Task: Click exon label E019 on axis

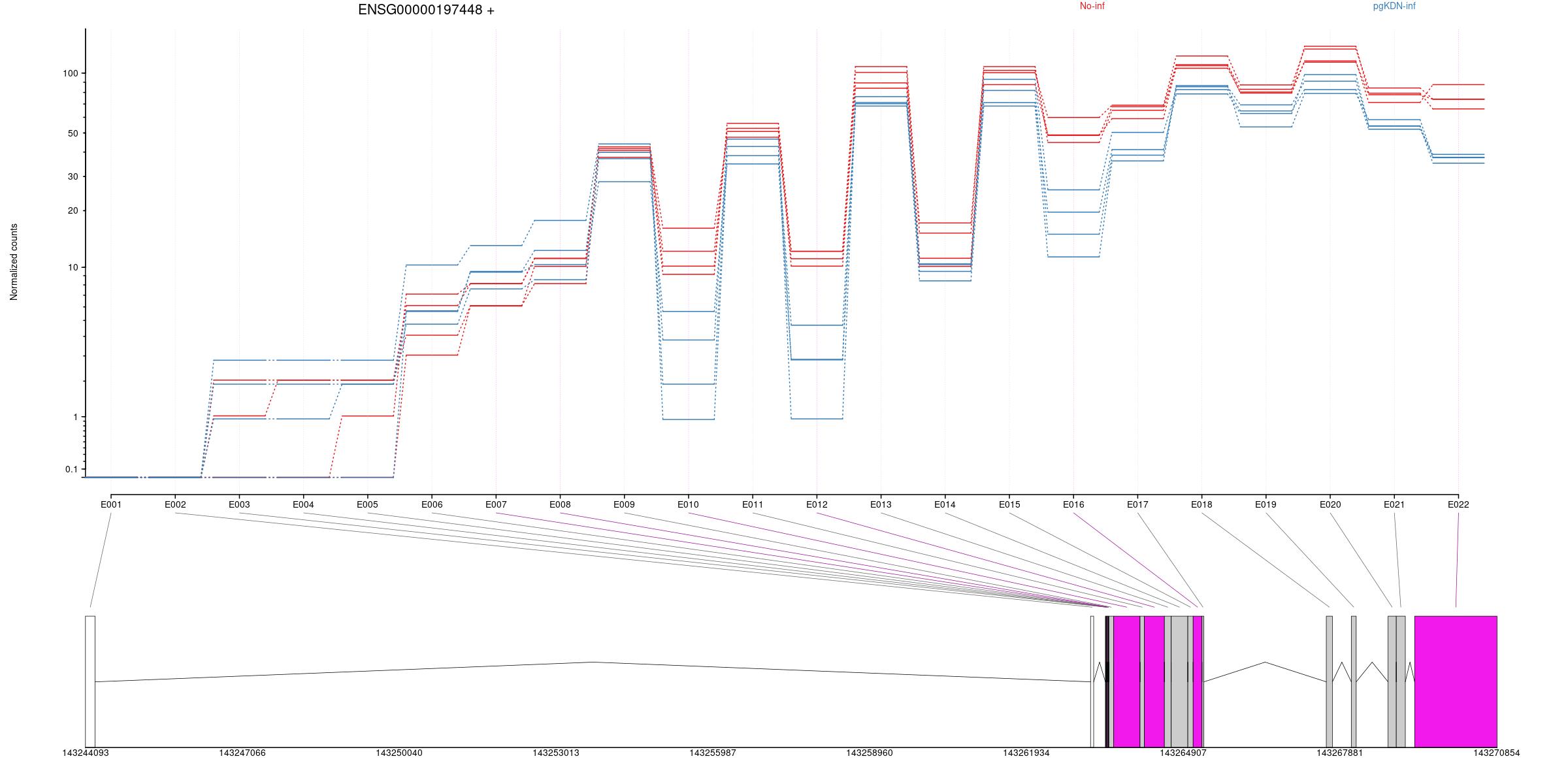Action: (1266, 504)
